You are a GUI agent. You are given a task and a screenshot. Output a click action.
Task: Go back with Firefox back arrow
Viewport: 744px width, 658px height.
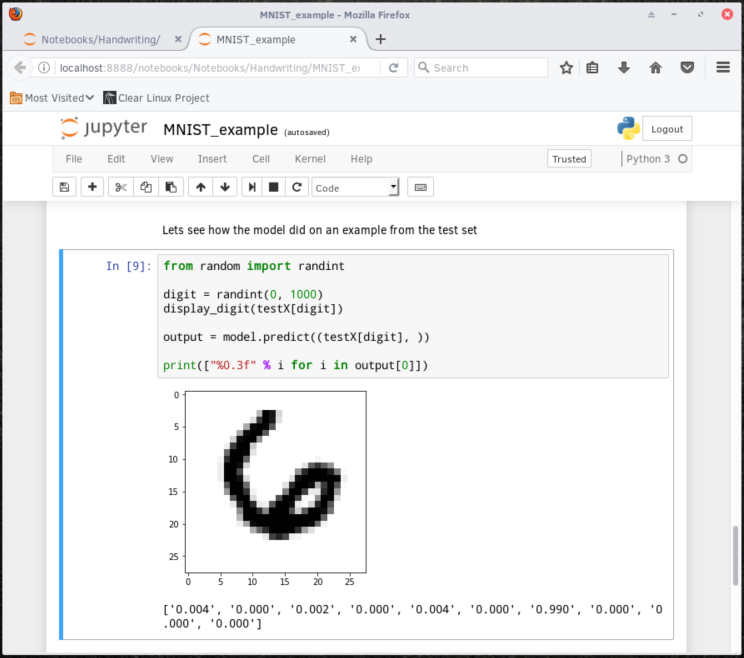pos(20,68)
